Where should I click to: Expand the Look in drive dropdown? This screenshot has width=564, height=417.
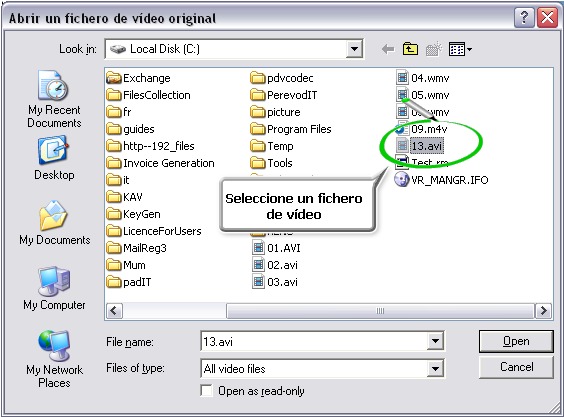coord(354,49)
